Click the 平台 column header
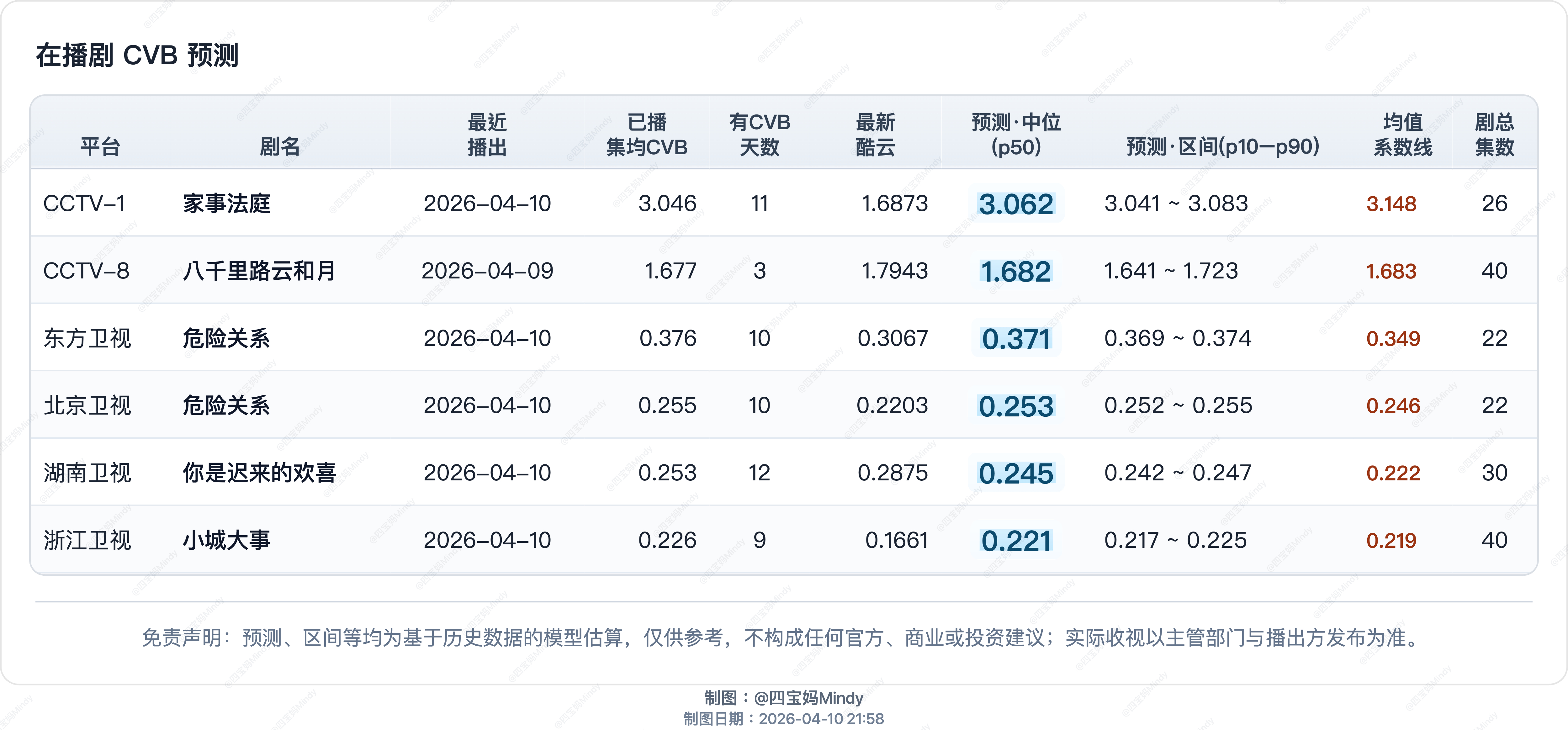1568x730 pixels. [x=100, y=147]
